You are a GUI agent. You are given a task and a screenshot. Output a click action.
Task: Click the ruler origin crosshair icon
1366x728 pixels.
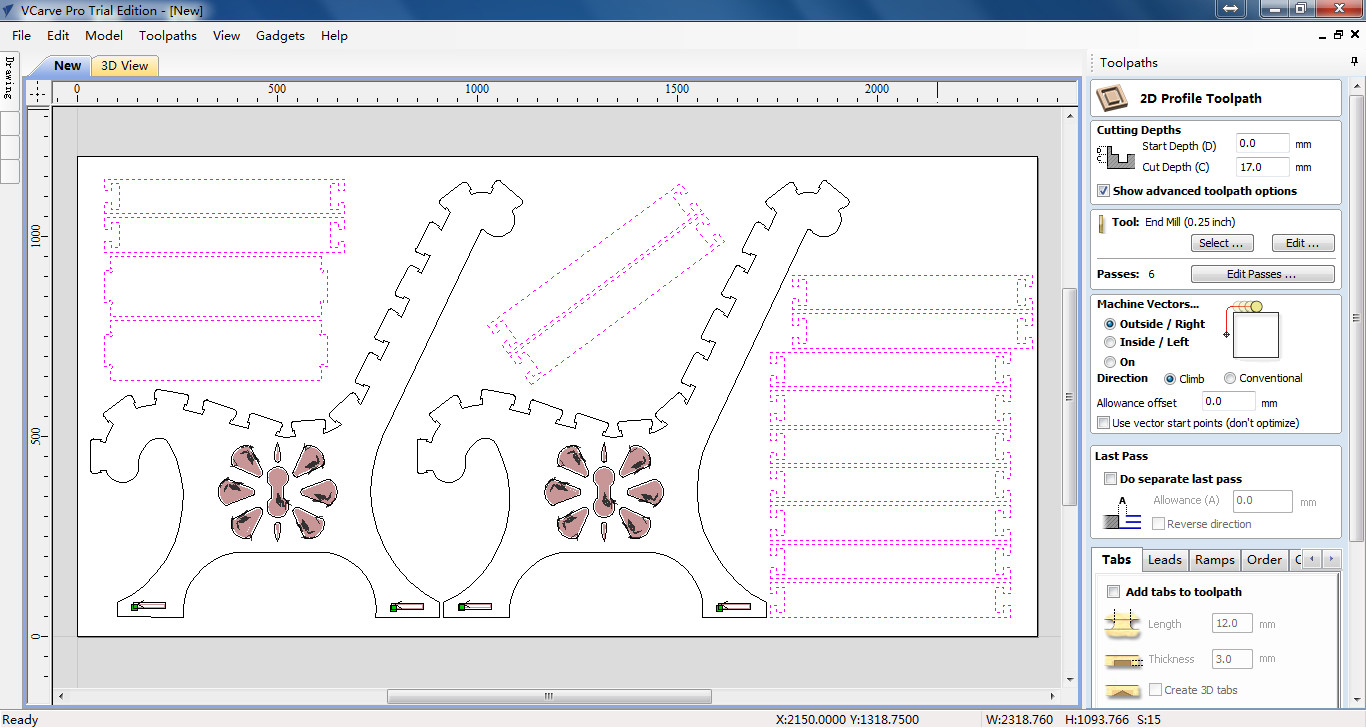point(38,92)
